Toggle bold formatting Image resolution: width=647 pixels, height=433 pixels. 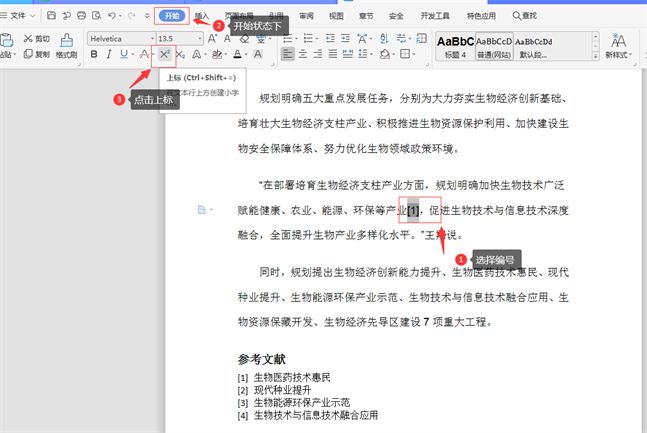pos(94,54)
